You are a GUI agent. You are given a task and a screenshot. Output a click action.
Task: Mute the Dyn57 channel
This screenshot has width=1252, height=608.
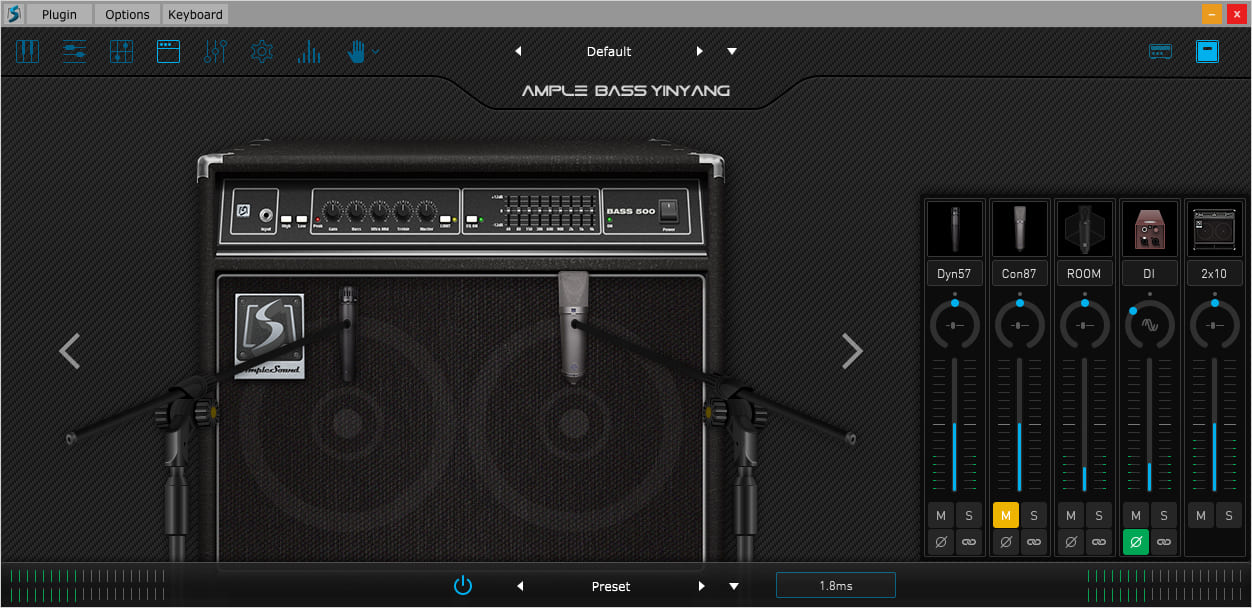click(940, 515)
